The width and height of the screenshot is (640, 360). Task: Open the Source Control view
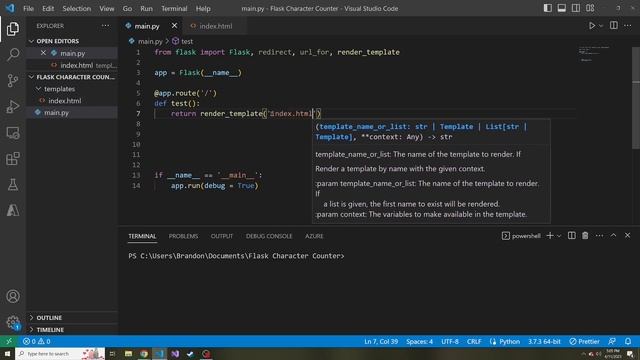coord(13,81)
